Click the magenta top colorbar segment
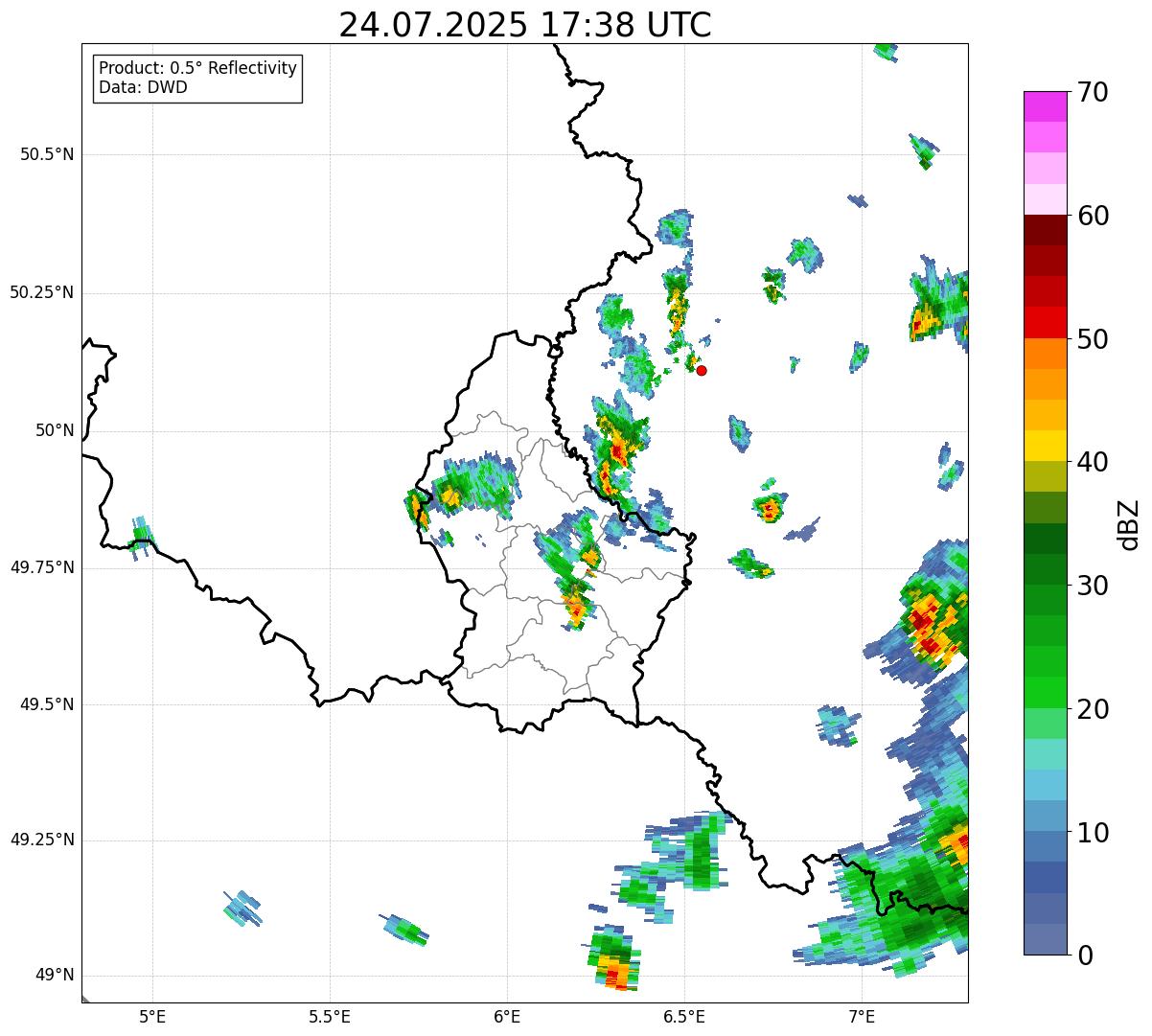This screenshot has width=1152, height=1036. tap(1045, 106)
